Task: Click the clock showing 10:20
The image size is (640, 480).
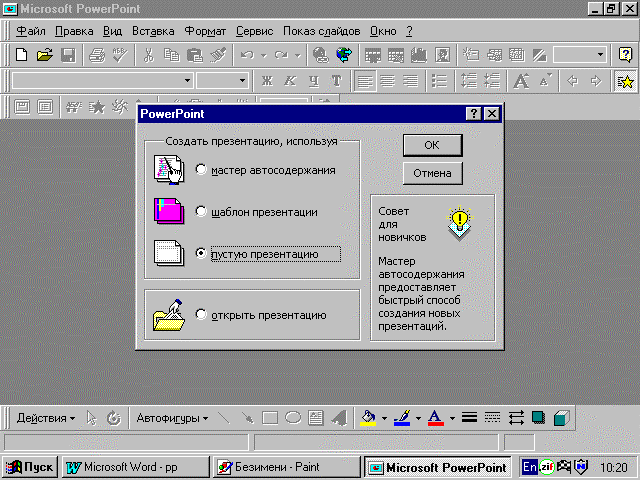Action: [x=613, y=467]
